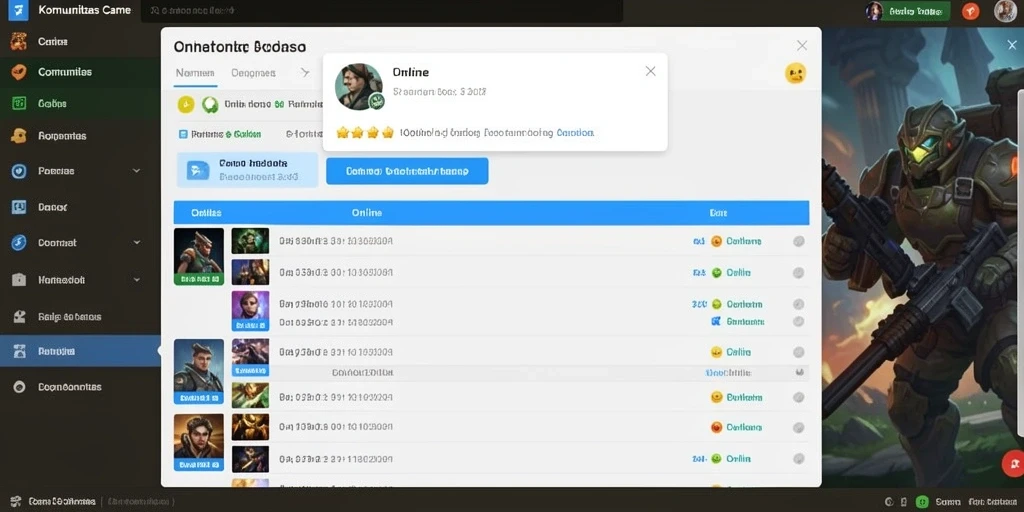
Task: Click the icon in the highlighted blue sidebar row
Action: pos(20,351)
